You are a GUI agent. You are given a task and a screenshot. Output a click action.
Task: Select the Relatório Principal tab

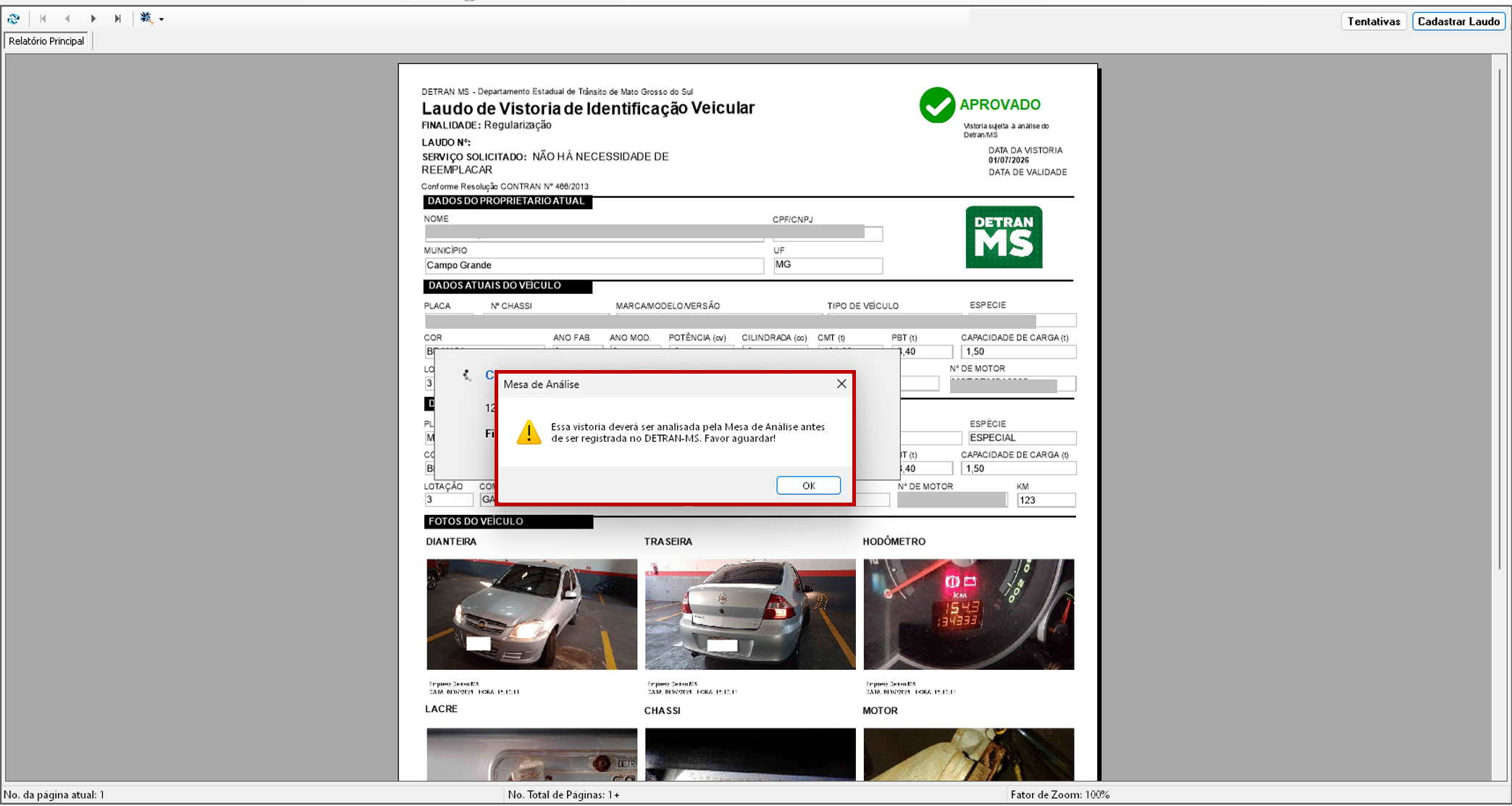(x=46, y=41)
